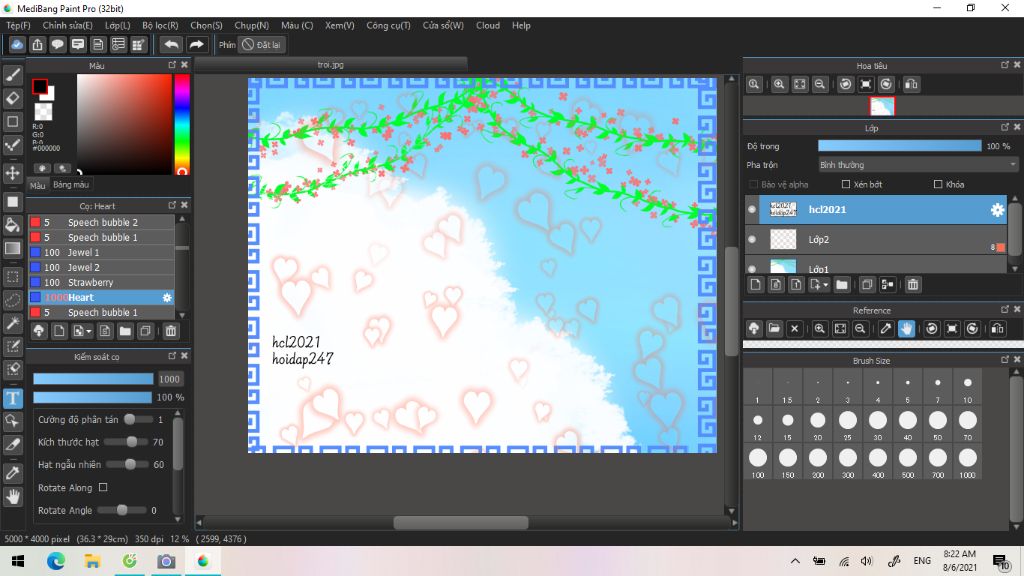Open the add-brush dropdown arrow in brush panel
This screenshot has width=1024, height=576.
(89, 332)
